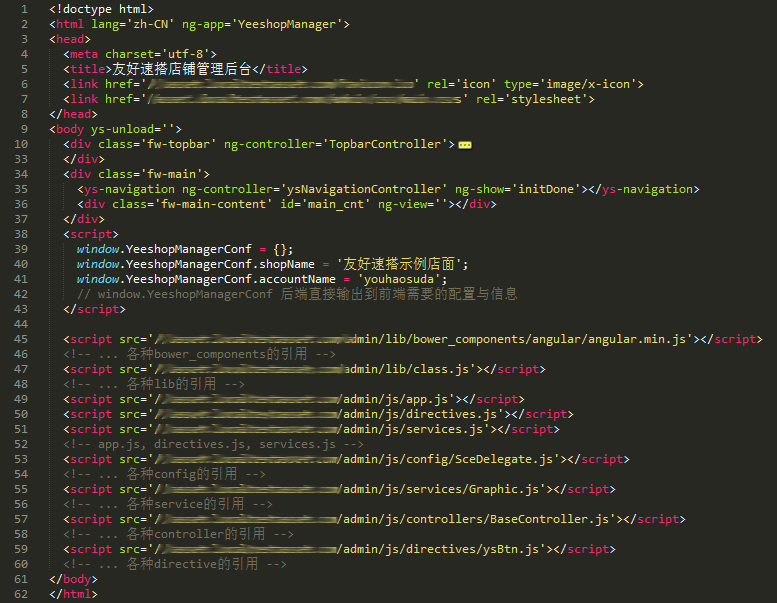Click line number 1 in the gutter
Image resolution: width=777 pixels, height=603 pixels.
[23, 9]
